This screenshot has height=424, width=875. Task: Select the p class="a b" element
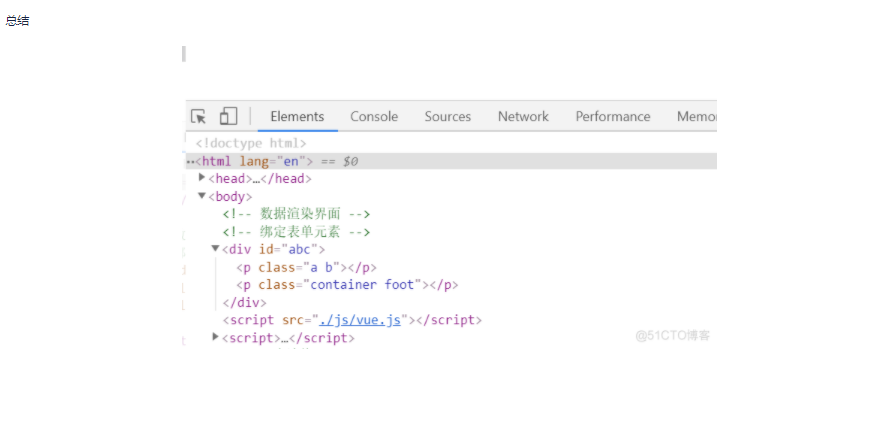coord(305,267)
